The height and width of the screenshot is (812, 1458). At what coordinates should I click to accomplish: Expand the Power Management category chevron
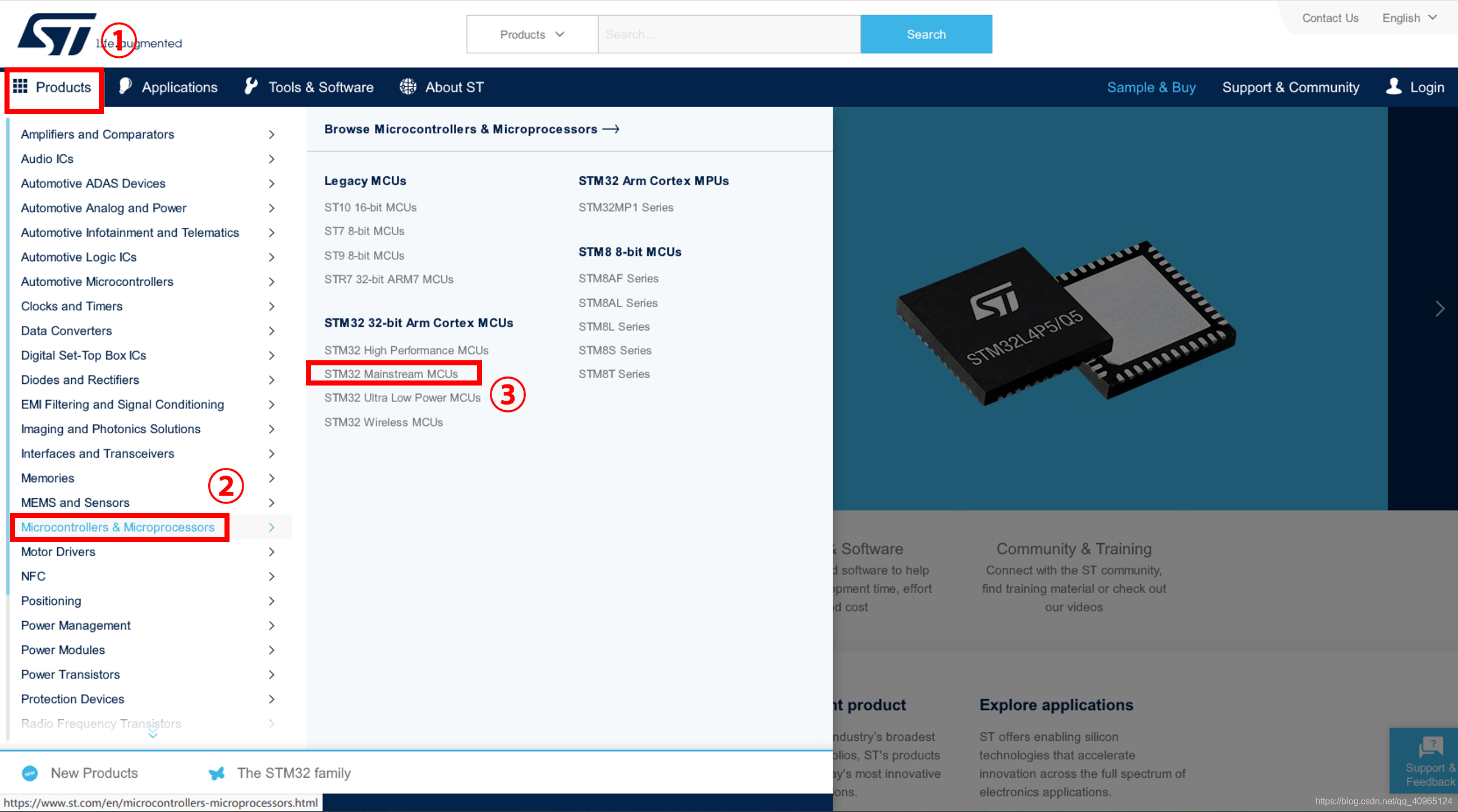272,625
